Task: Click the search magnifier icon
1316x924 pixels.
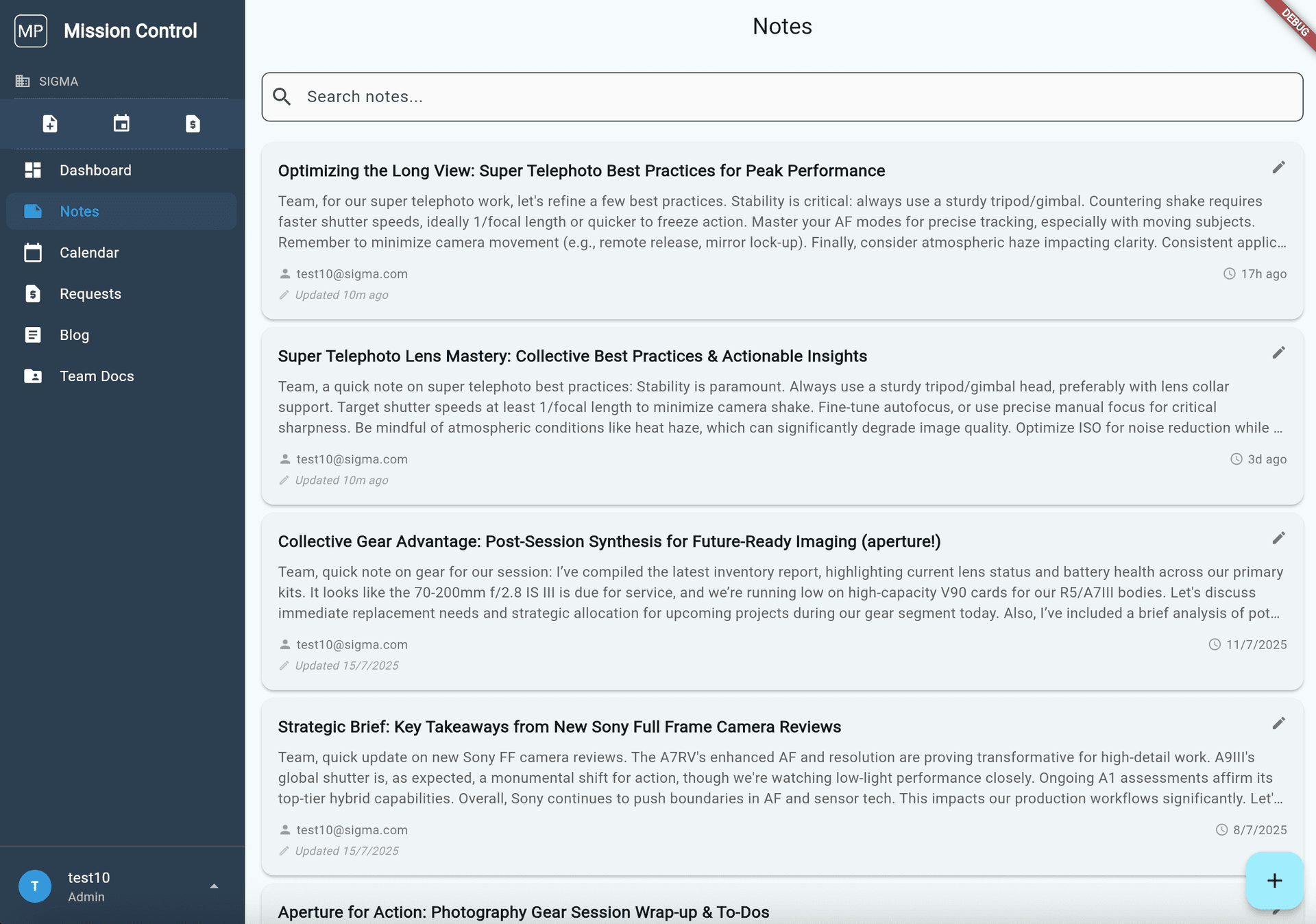Action: [282, 97]
